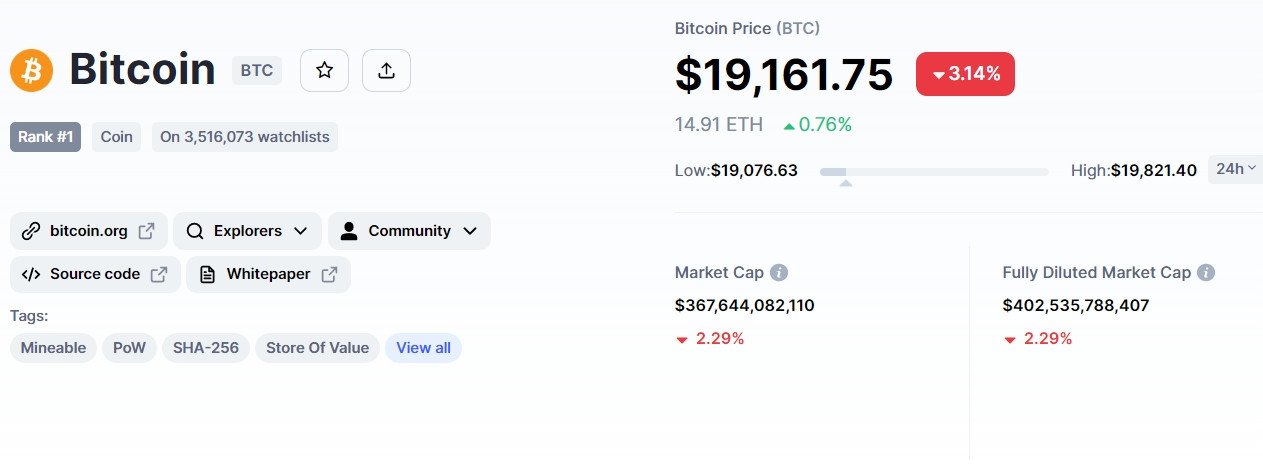Click the Market Cap info icon
The height and width of the screenshot is (470, 1263).
coord(779,272)
